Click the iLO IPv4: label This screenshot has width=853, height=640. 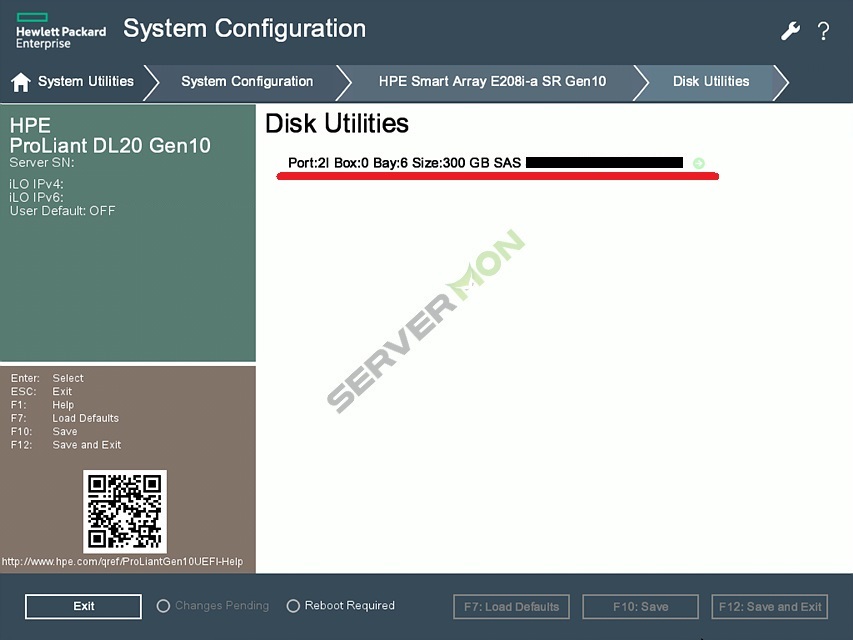tap(36, 184)
